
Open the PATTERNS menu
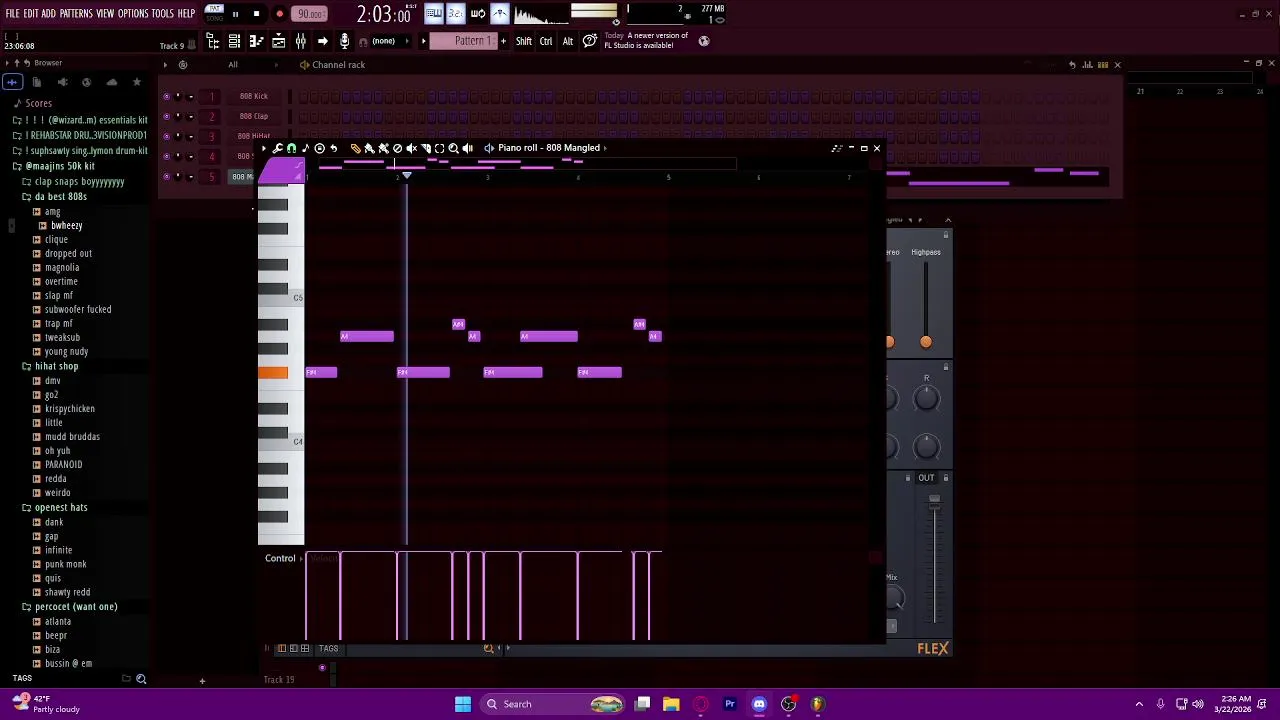pos(76,14)
